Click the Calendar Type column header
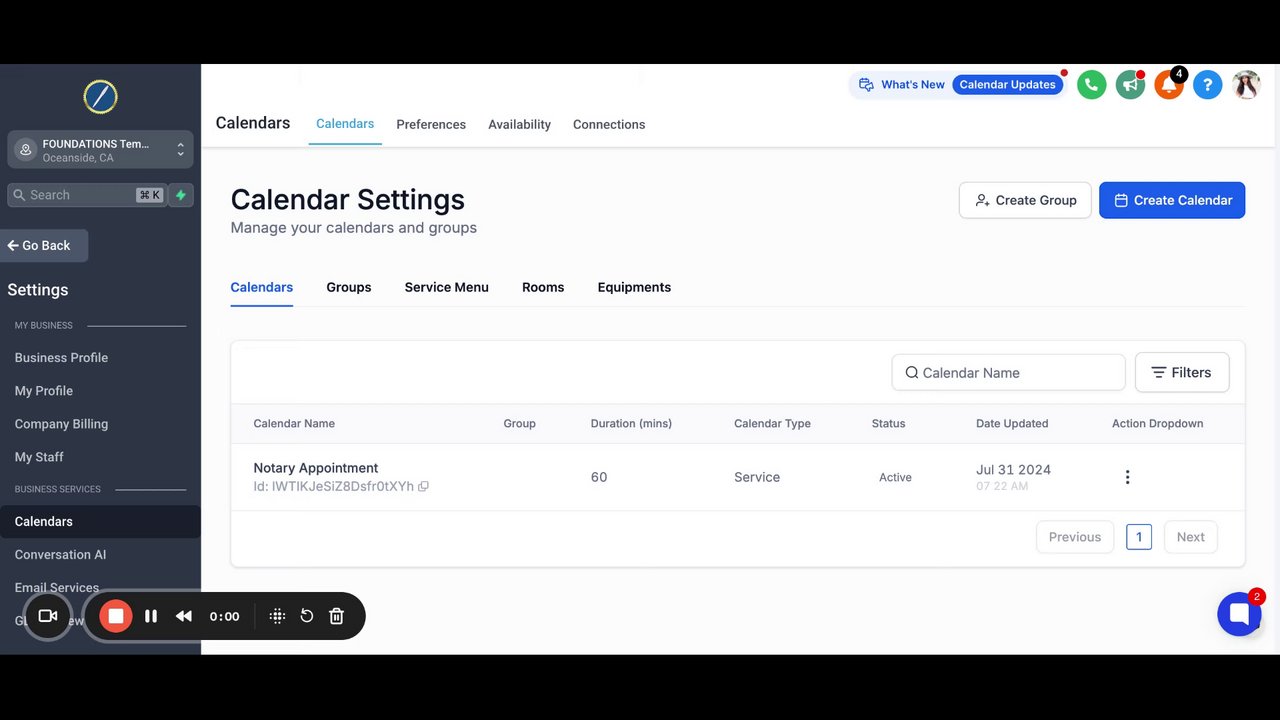1280x720 pixels. [x=772, y=423]
